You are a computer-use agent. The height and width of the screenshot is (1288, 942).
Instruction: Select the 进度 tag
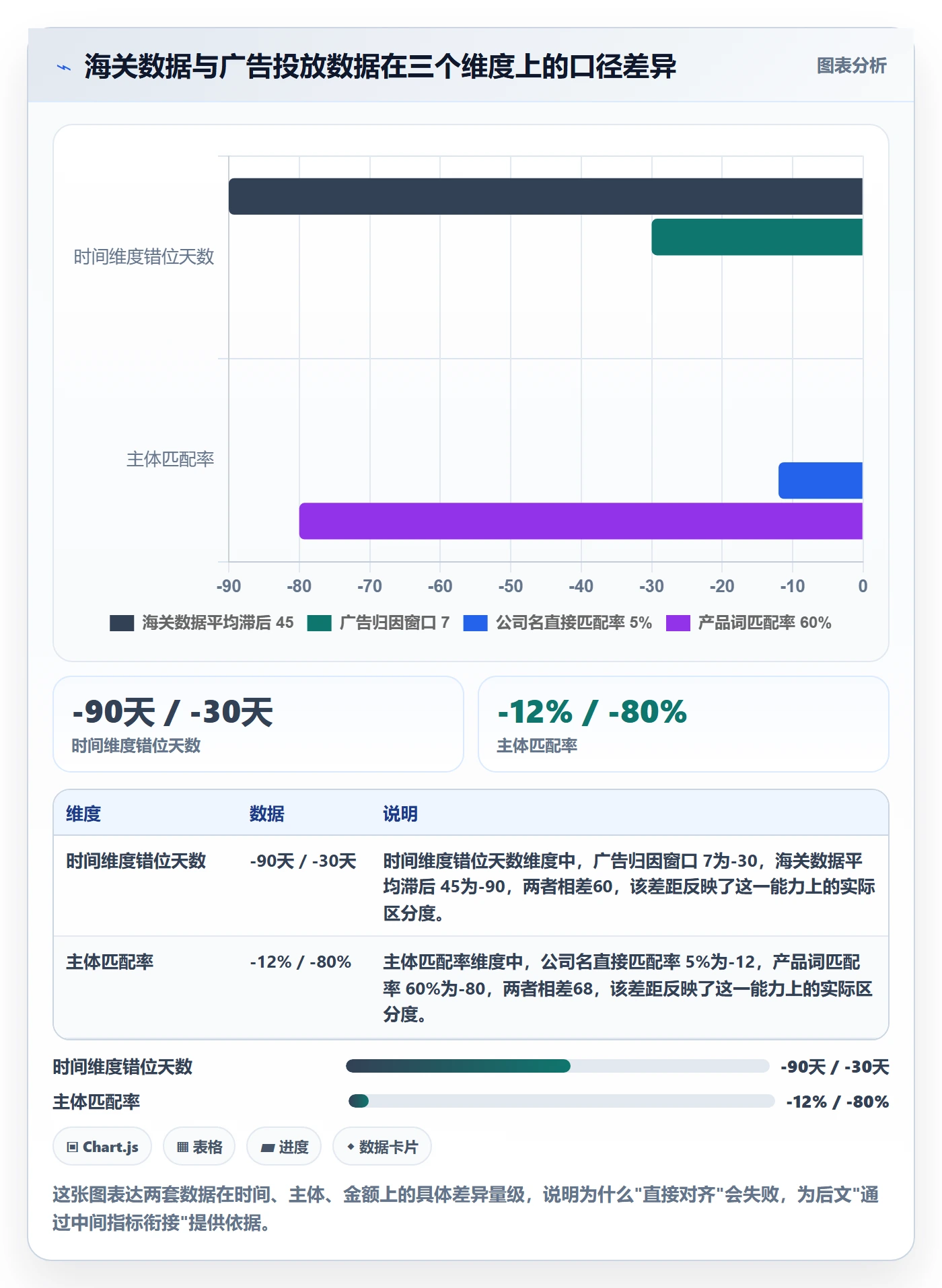coord(284,1147)
